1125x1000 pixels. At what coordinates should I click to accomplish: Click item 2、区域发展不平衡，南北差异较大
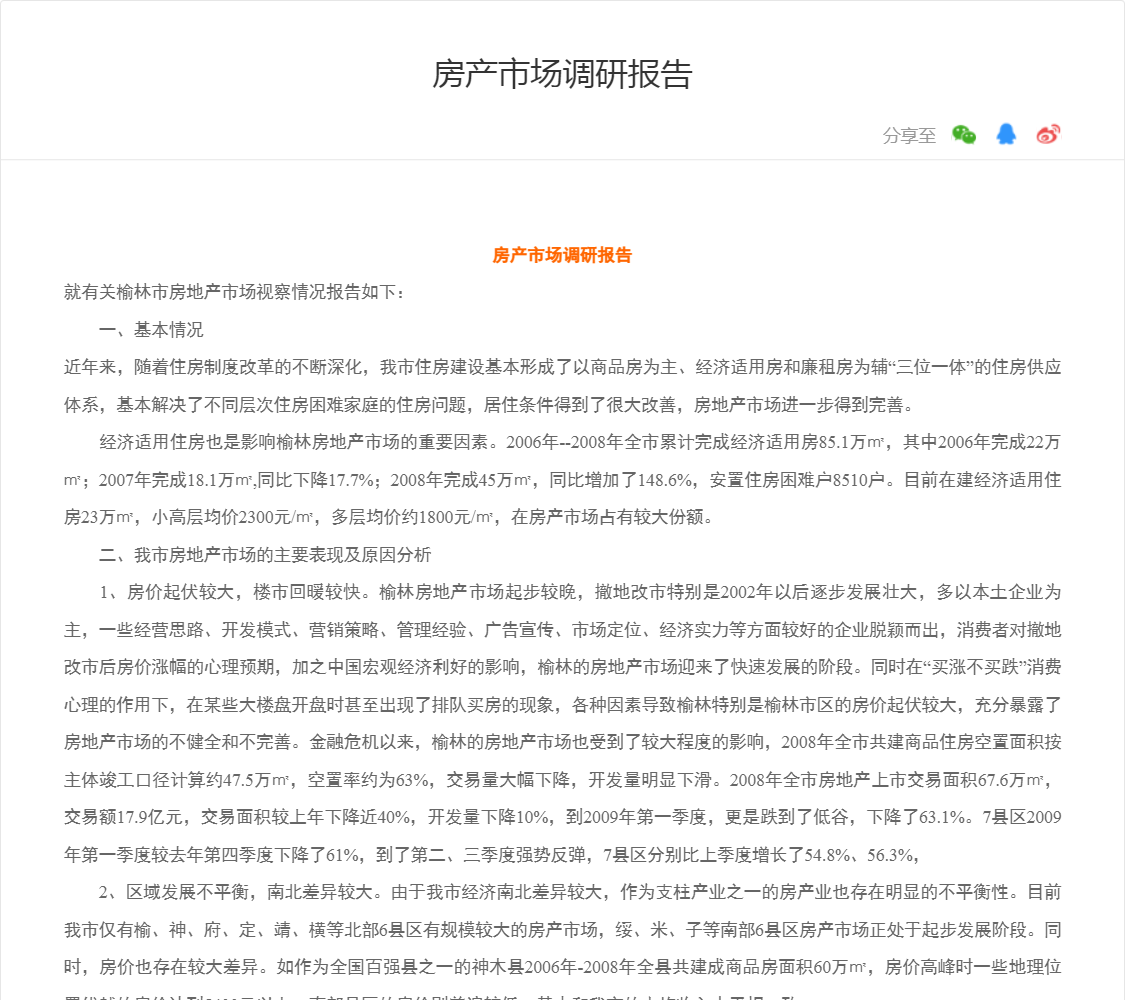pos(239,891)
